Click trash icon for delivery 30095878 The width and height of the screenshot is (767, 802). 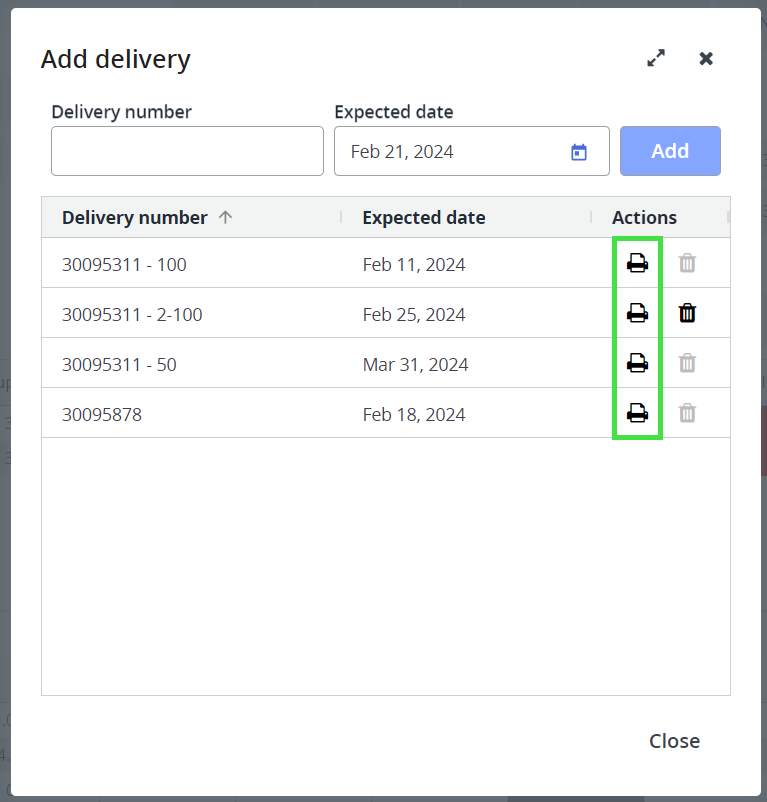click(687, 413)
